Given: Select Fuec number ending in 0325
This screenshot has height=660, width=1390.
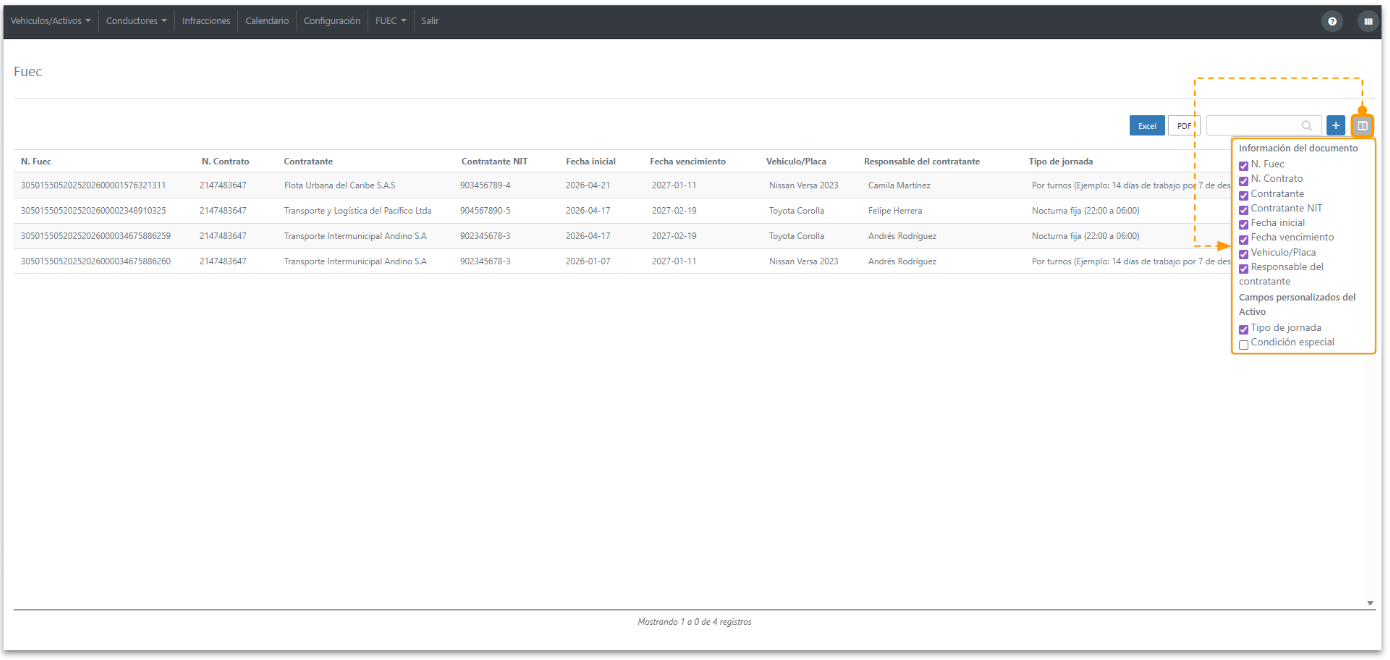Looking at the screenshot, I should click(93, 211).
